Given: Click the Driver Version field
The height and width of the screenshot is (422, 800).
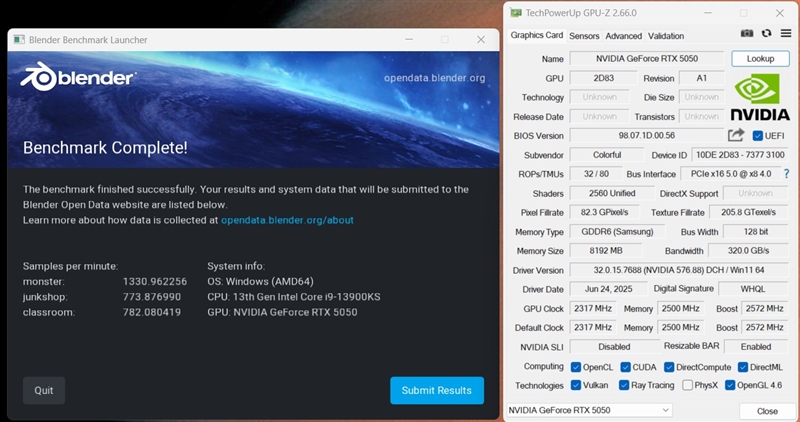Looking at the screenshot, I should [x=679, y=270].
